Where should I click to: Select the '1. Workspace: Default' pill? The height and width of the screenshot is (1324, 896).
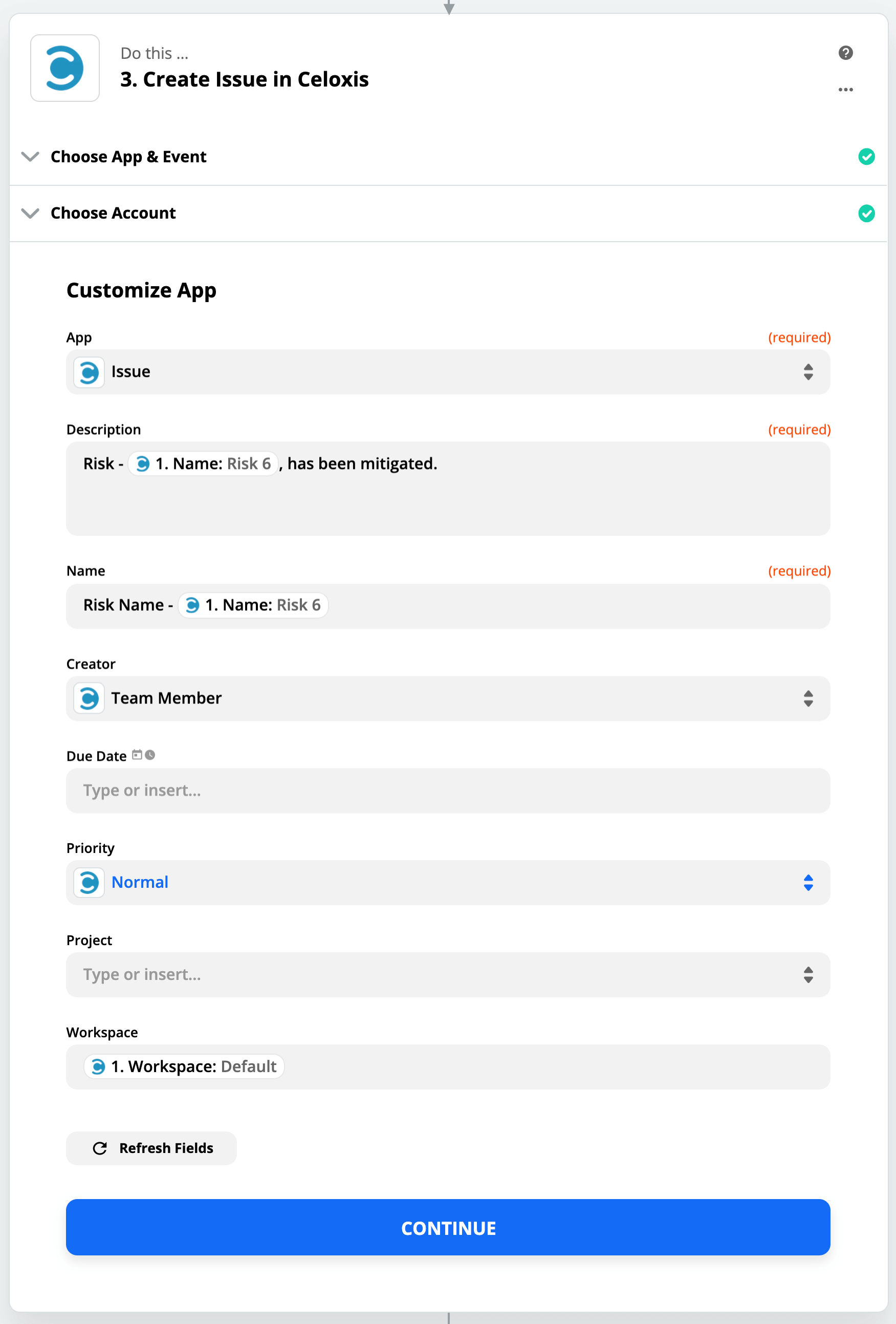click(x=184, y=1066)
